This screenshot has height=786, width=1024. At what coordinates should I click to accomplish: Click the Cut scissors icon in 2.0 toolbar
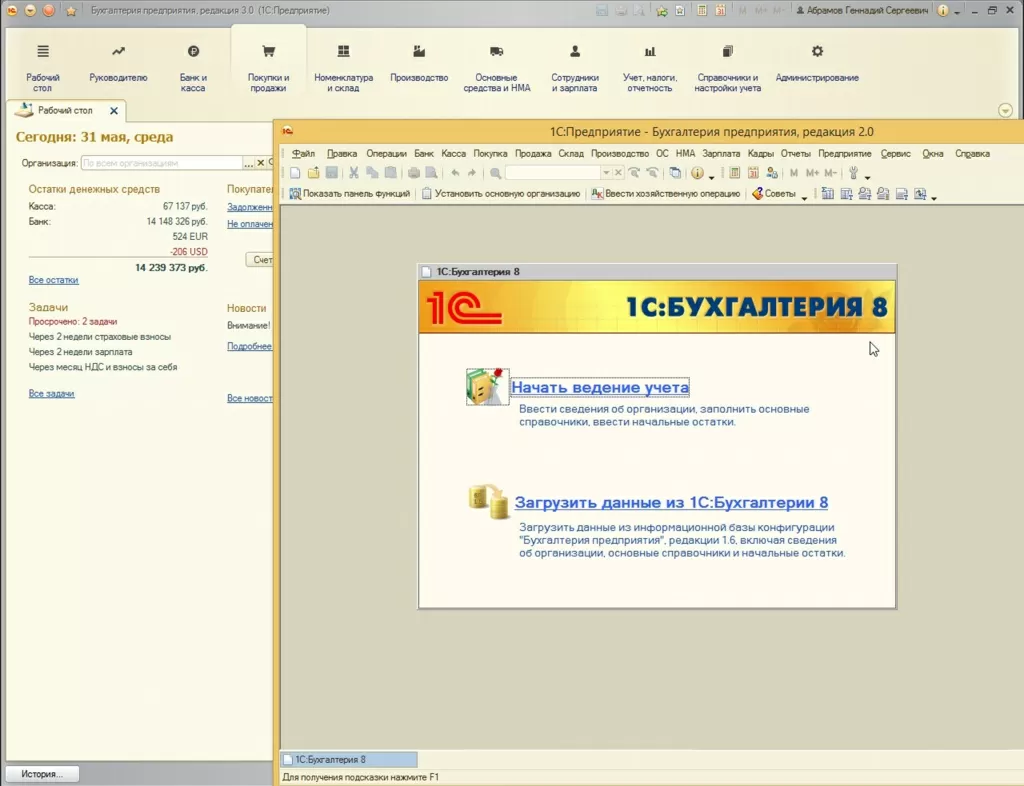[x=353, y=173]
